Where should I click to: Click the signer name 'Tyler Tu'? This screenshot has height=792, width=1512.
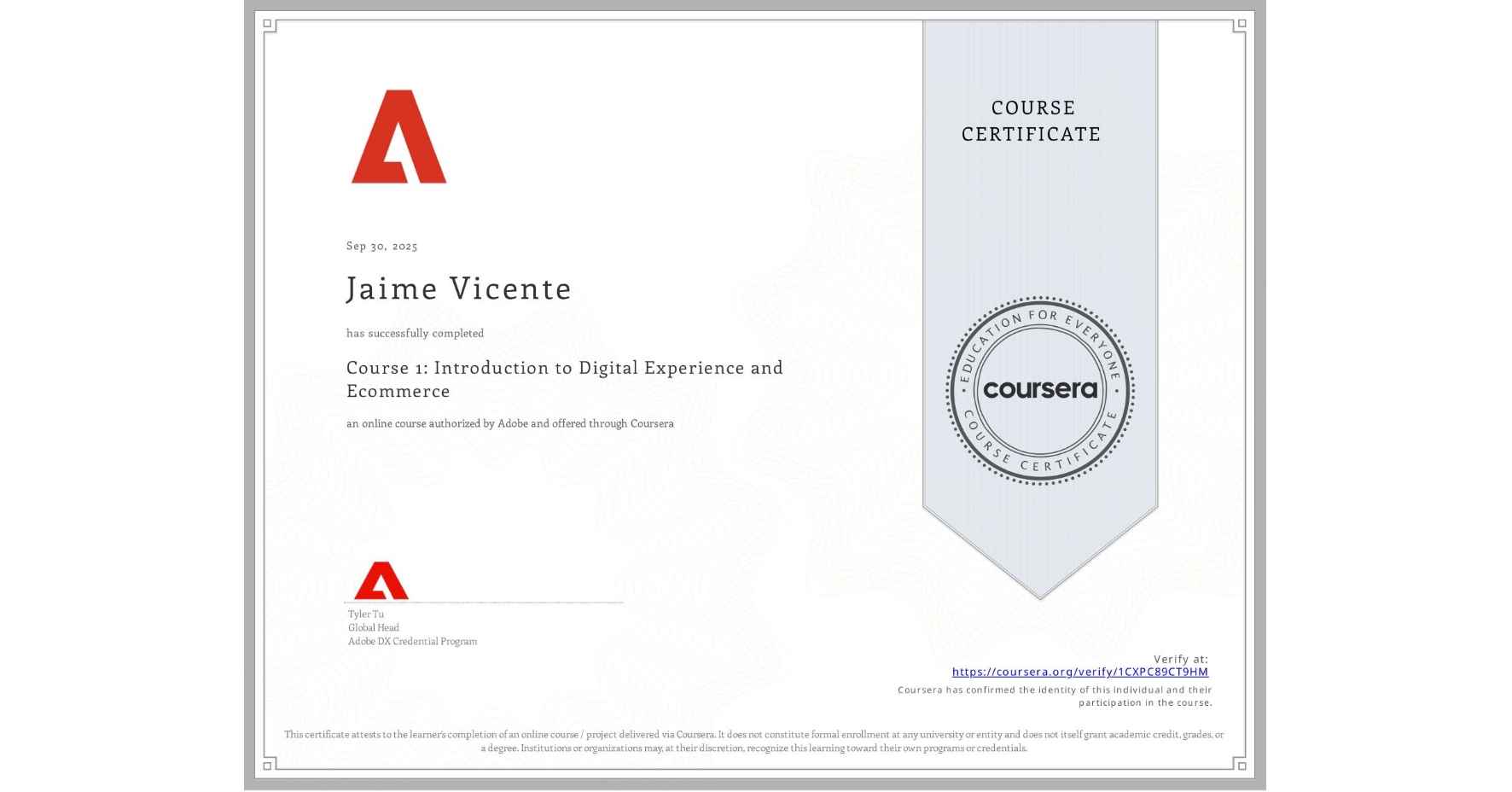pyautogui.click(x=365, y=614)
